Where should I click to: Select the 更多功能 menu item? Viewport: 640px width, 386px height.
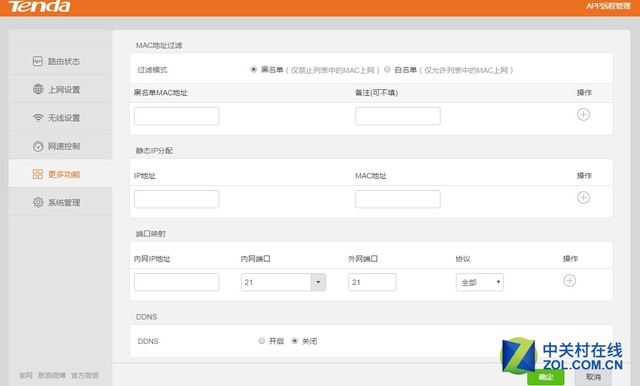(x=60, y=174)
